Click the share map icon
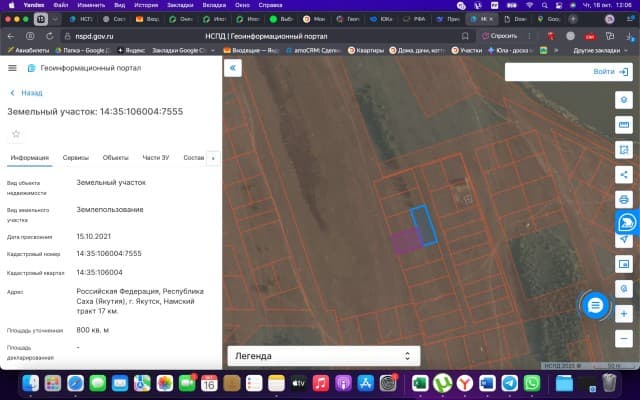Image resolution: width=640 pixels, height=400 pixels. pos(624,173)
